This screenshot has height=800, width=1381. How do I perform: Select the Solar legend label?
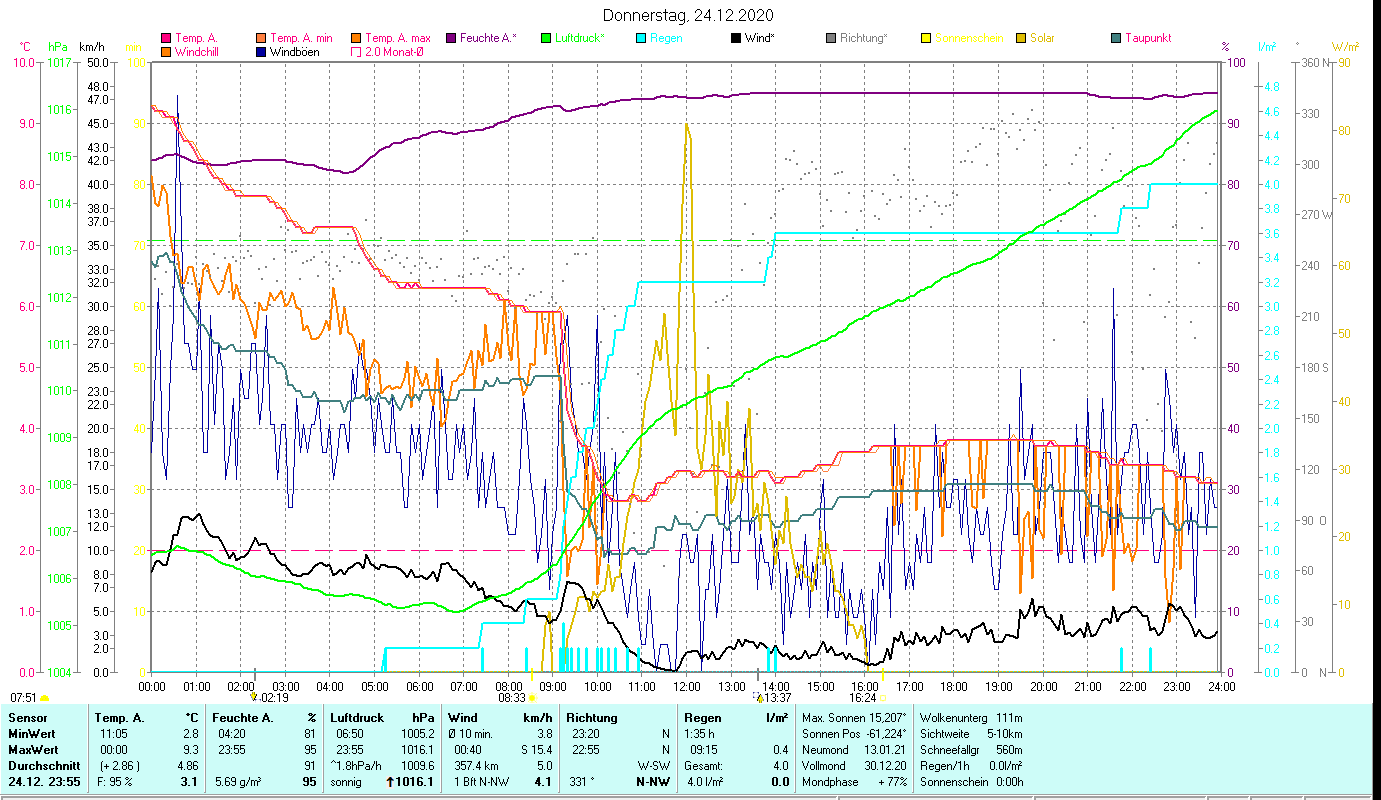point(1044,38)
